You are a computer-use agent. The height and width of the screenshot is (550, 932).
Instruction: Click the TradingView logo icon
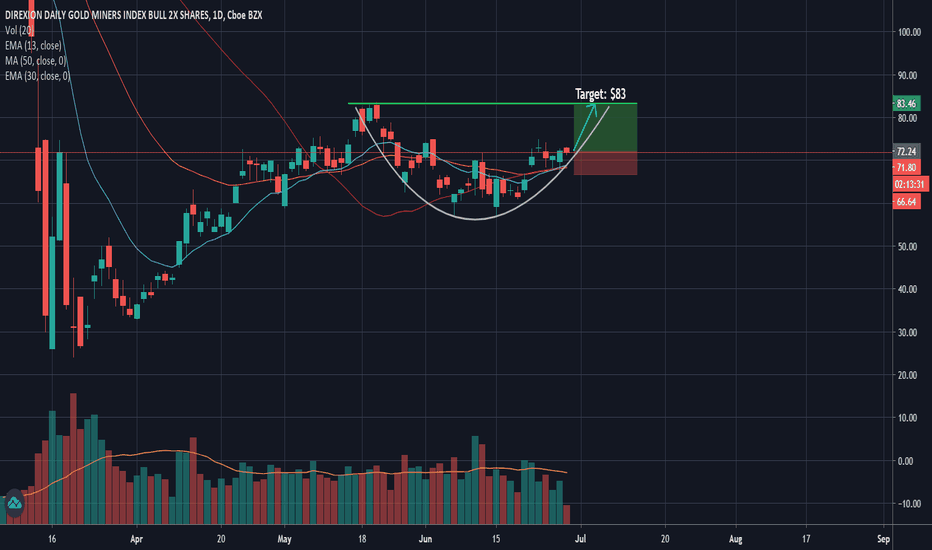pyautogui.click(x=14, y=504)
